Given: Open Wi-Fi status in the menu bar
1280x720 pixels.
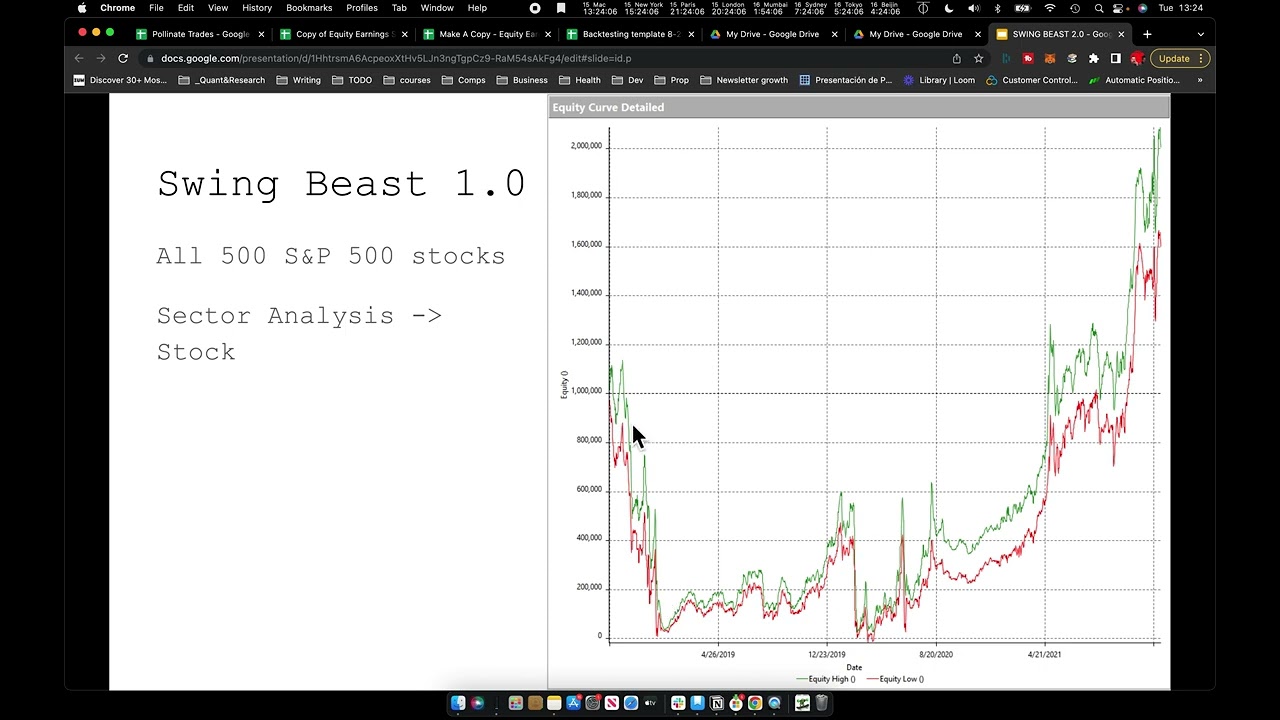Looking at the screenshot, I should 1050,8.
